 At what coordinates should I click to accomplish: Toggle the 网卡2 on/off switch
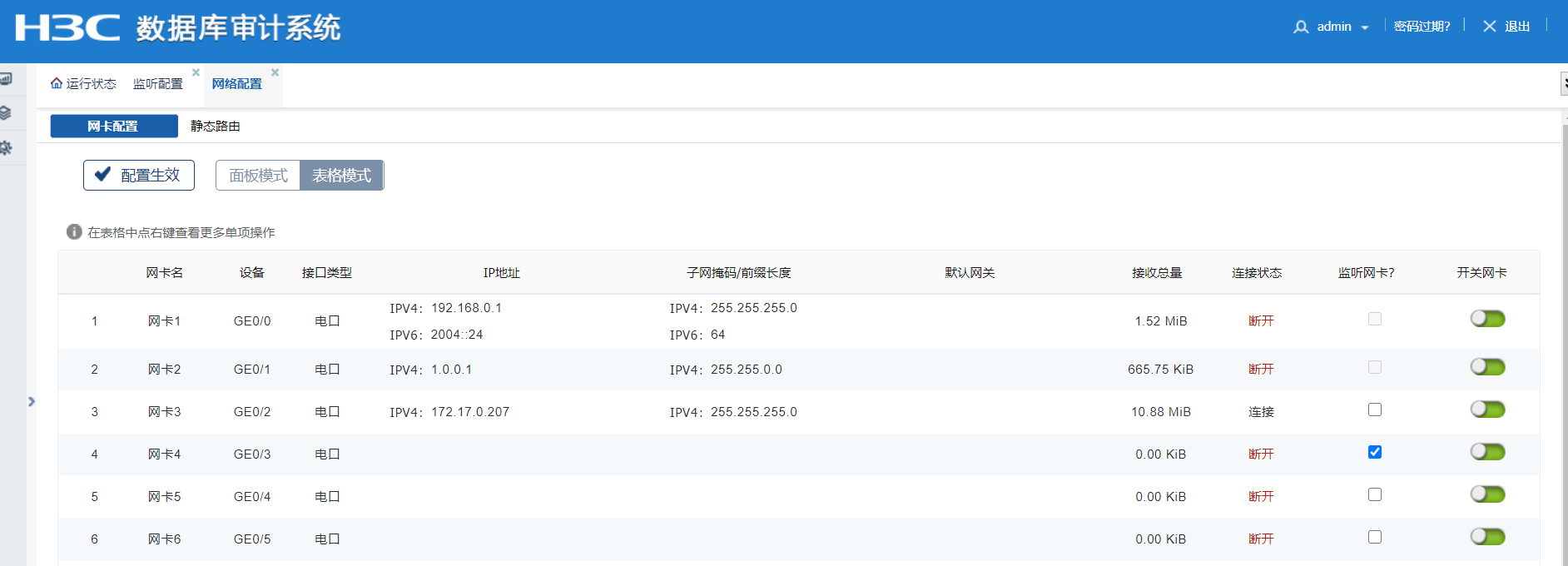[1488, 367]
